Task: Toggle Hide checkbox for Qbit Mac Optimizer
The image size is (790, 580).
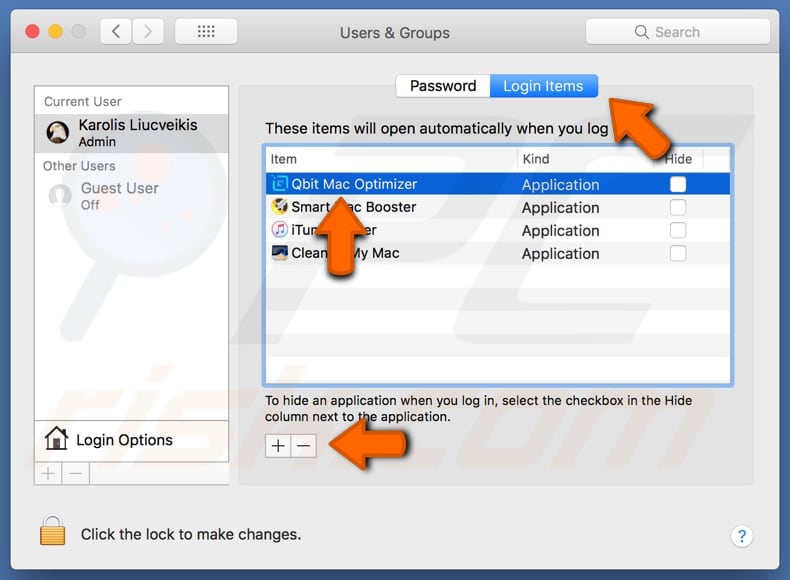Action: coord(678,184)
